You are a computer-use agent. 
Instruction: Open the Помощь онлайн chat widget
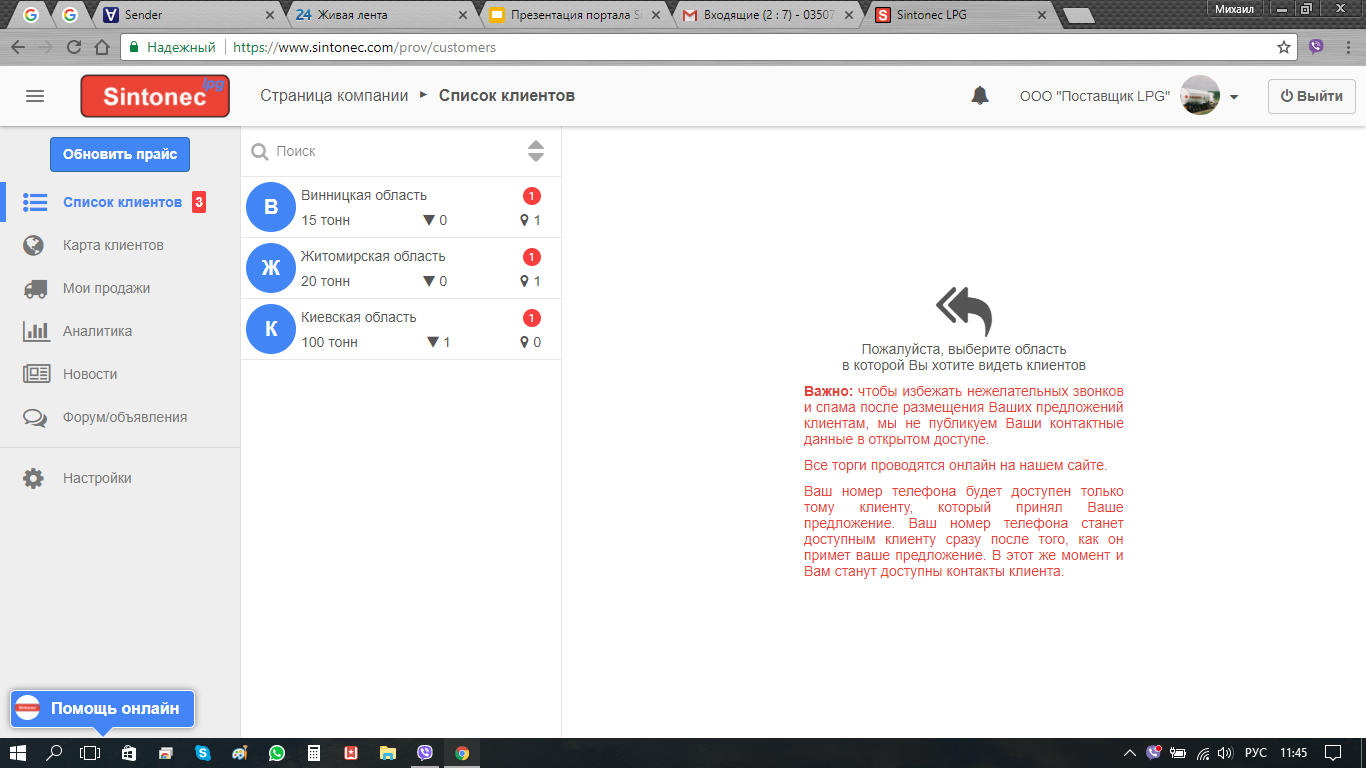pos(103,708)
